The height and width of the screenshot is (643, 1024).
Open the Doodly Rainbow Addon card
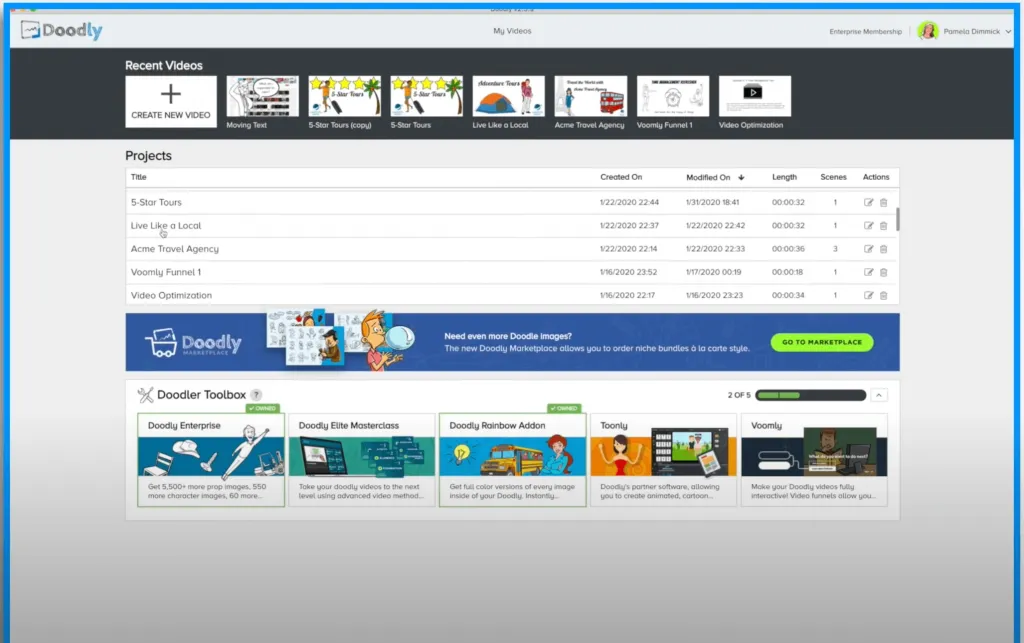pyautogui.click(x=513, y=460)
